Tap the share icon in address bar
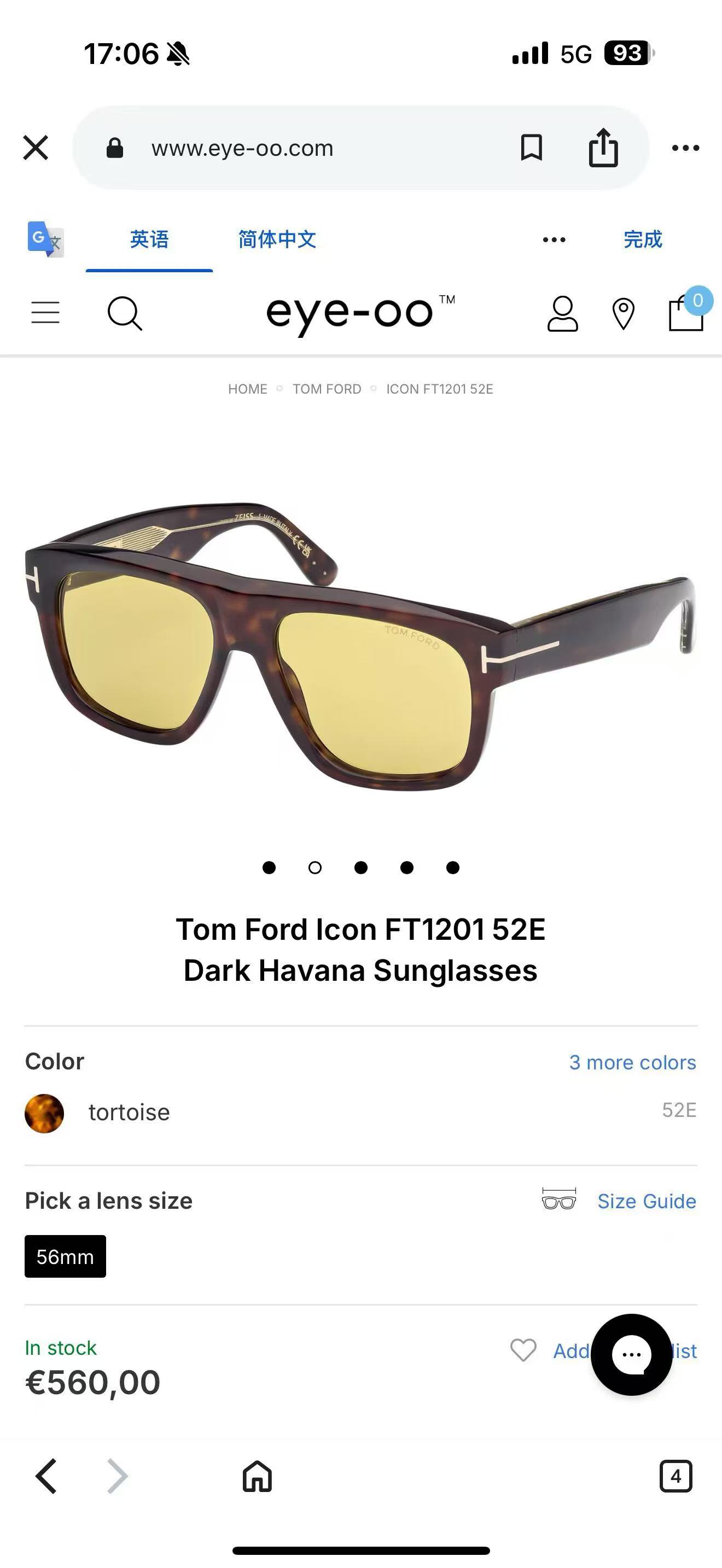This screenshot has height=1568, width=722. click(603, 147)
